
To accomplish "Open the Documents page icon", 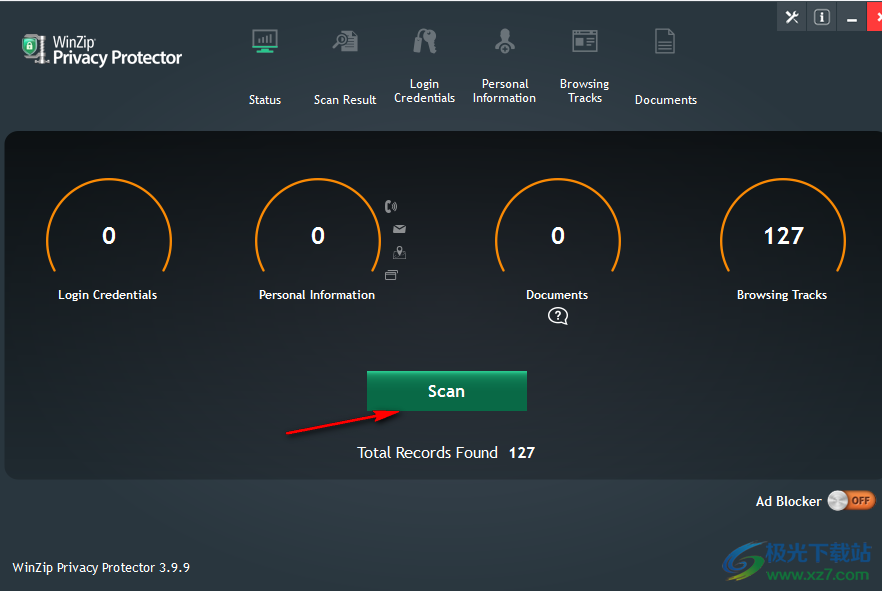I will [x=665, y=42].
